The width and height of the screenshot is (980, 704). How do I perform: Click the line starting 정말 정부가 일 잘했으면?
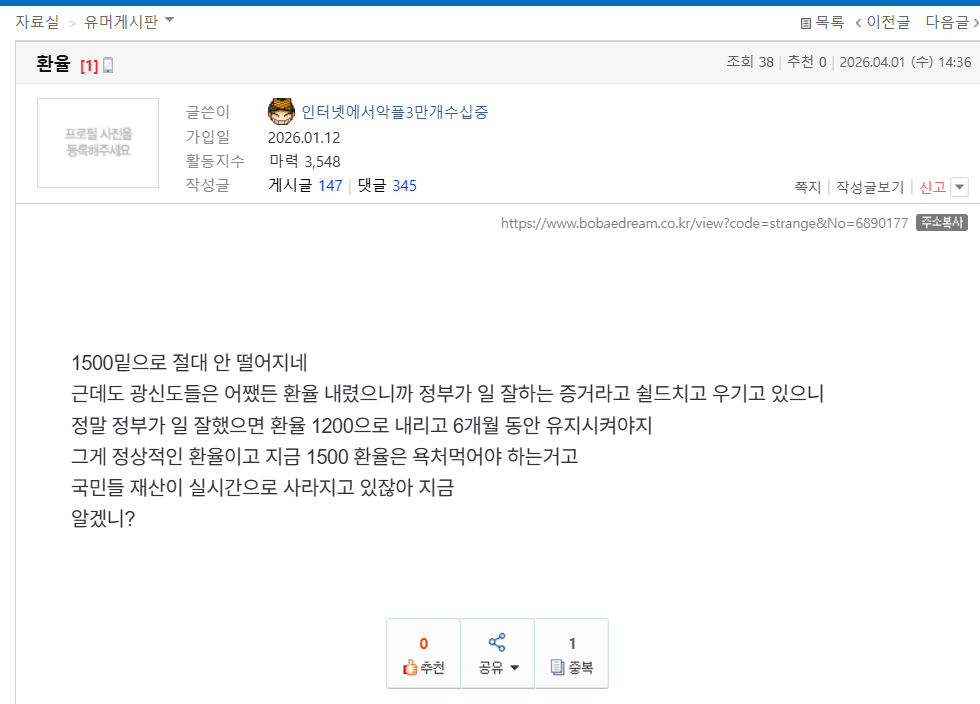[x=362, y=425]
